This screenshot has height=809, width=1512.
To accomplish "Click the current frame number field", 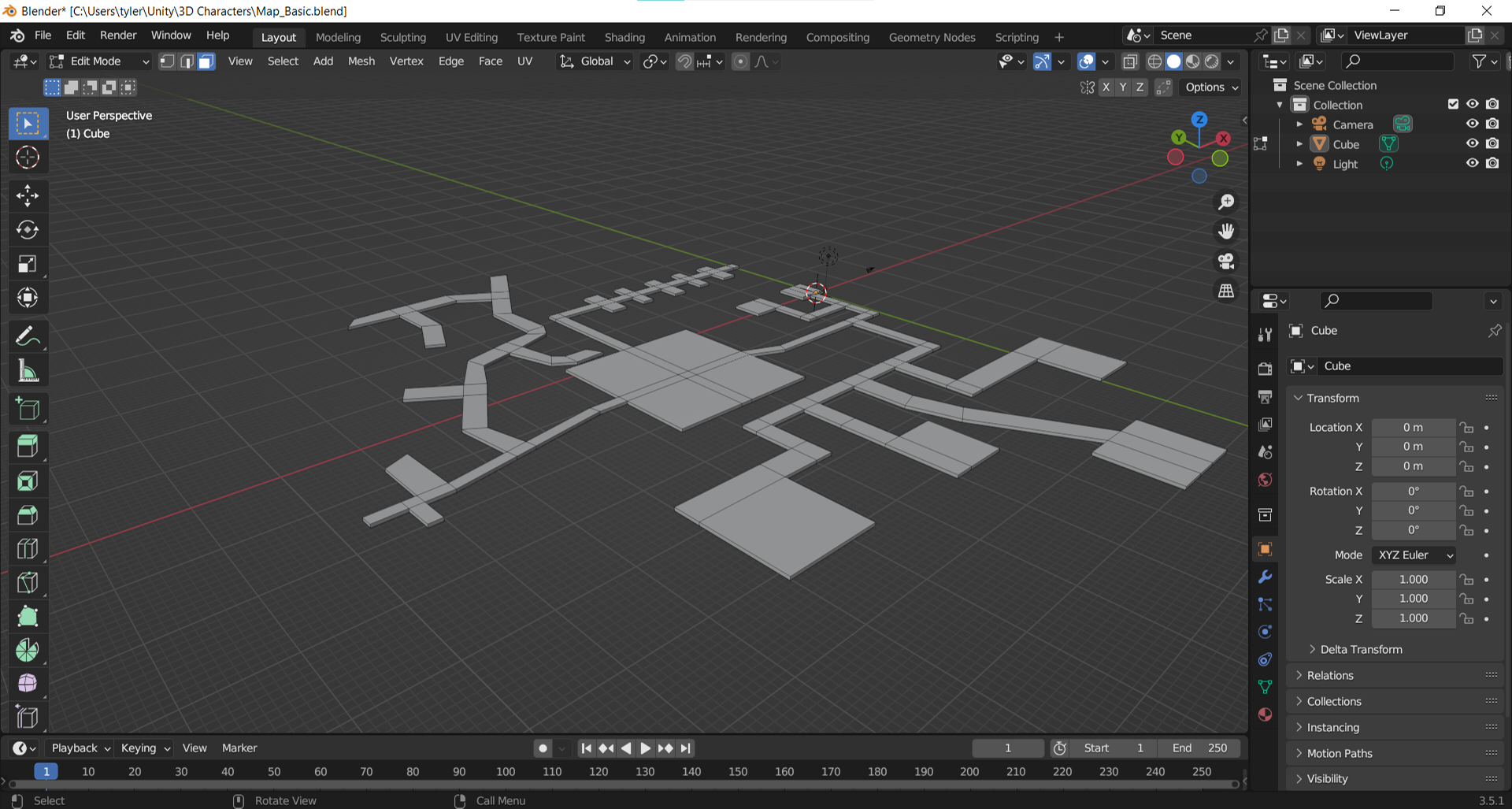I will (1008, 748).
